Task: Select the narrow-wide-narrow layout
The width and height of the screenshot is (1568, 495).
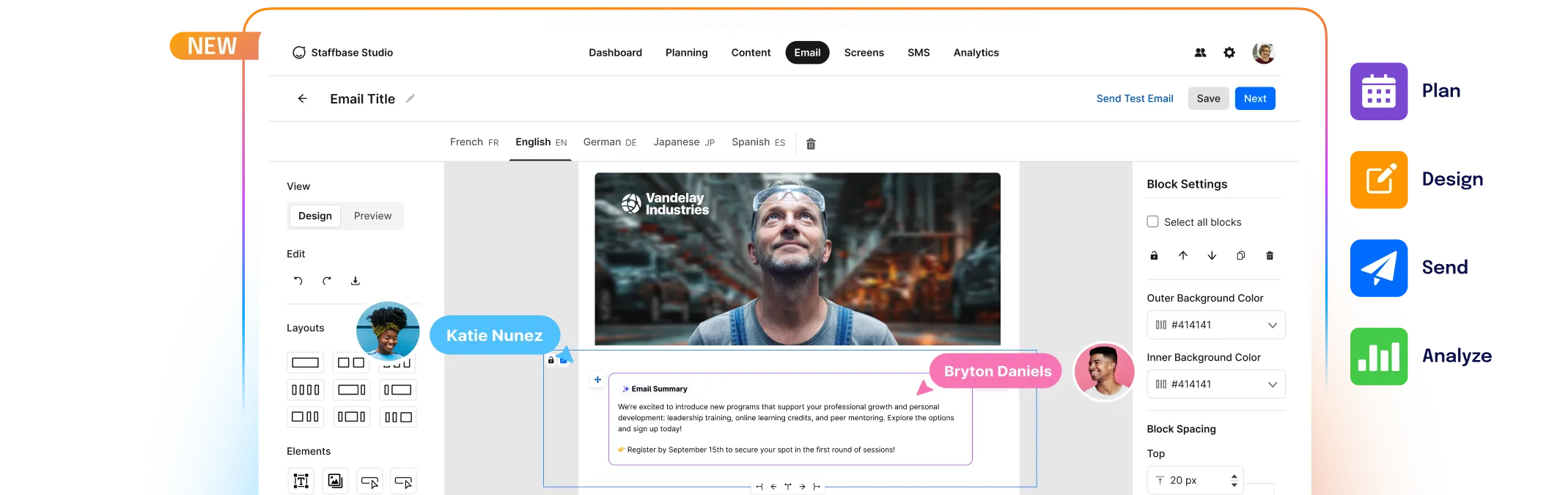Action: coord(351,417)
